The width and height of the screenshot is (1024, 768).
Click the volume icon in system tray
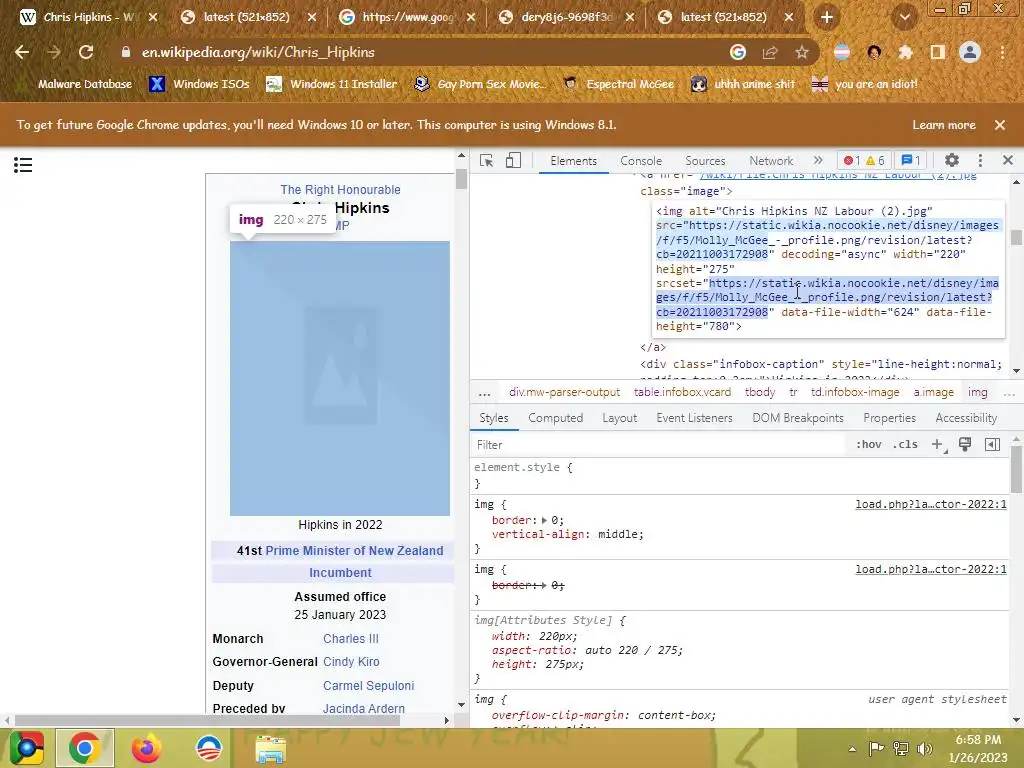tap(925, 749)
